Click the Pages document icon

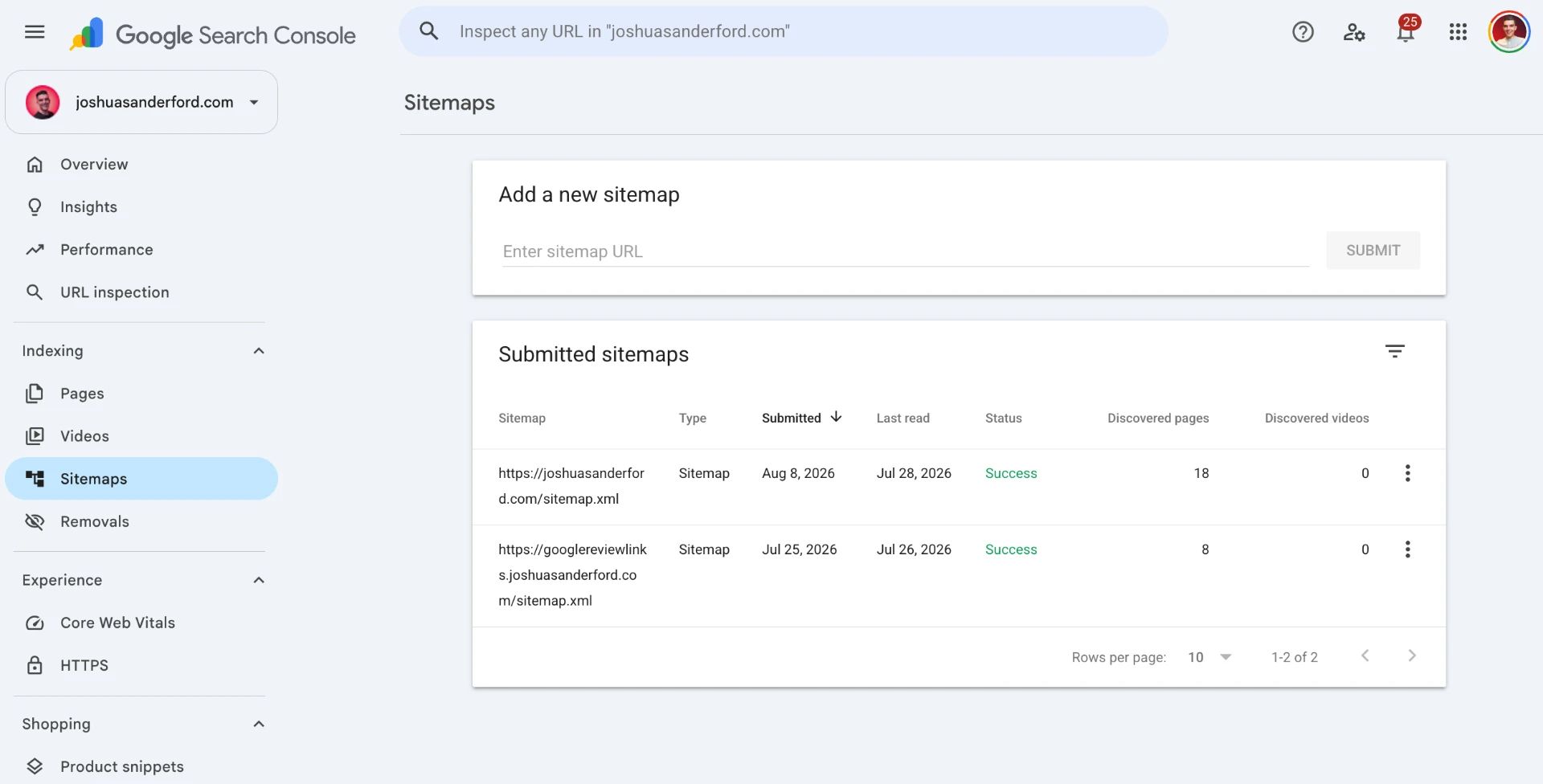[35, 394]
